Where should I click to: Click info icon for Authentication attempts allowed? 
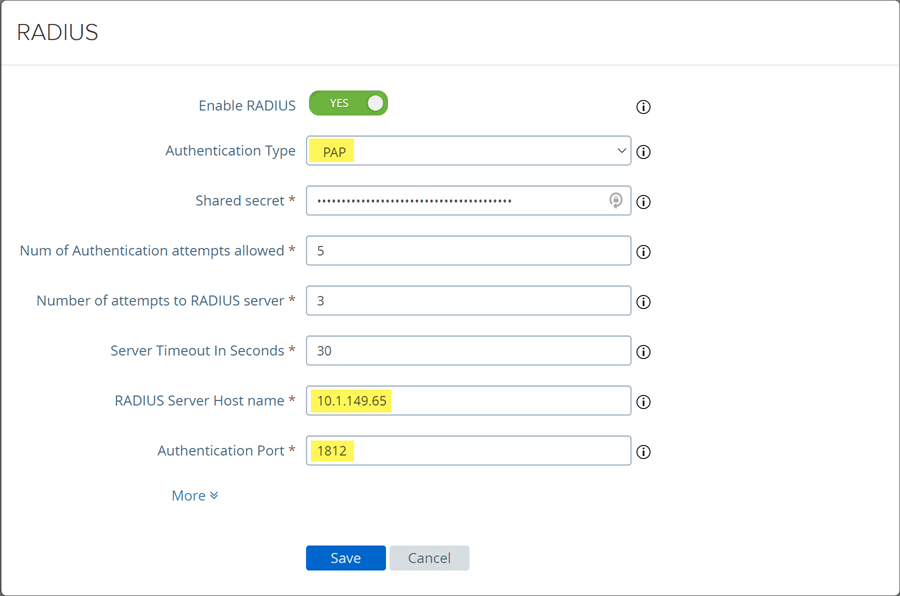[643, 252]
